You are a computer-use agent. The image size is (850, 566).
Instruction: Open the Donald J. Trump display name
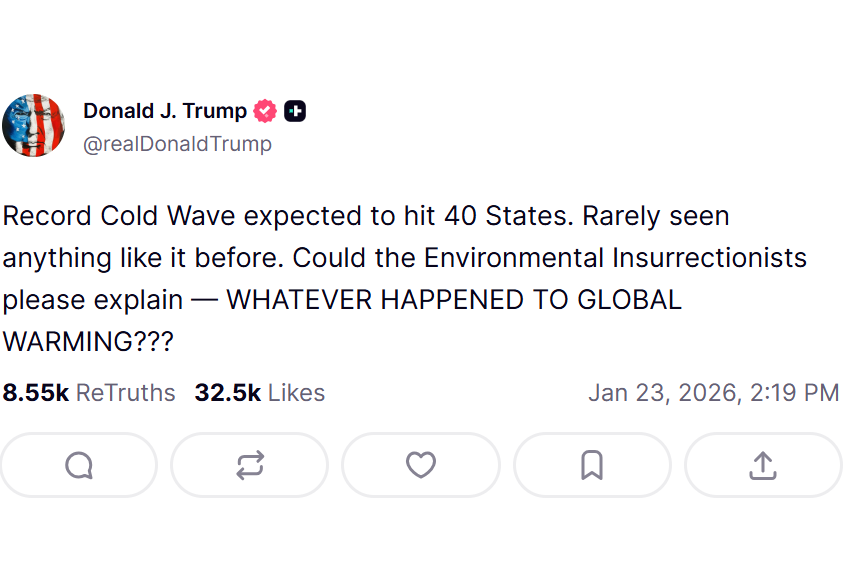pyautogui.click(x=165, y=111)
